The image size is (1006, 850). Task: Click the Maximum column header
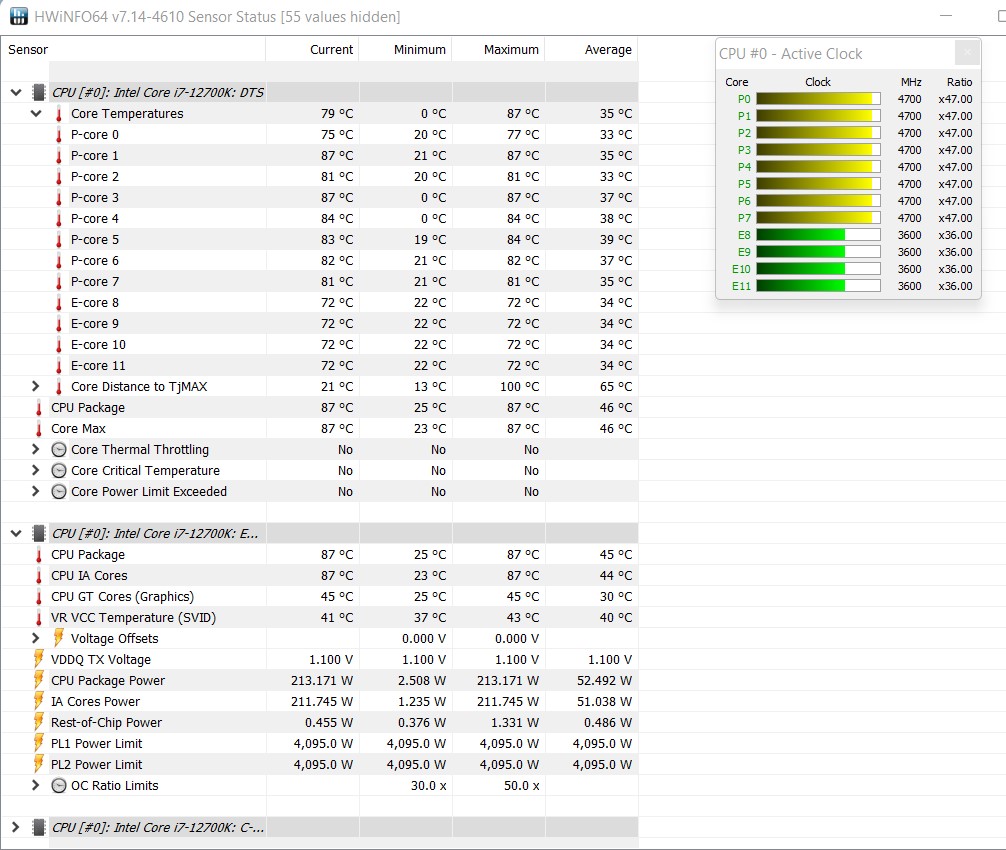499,49
